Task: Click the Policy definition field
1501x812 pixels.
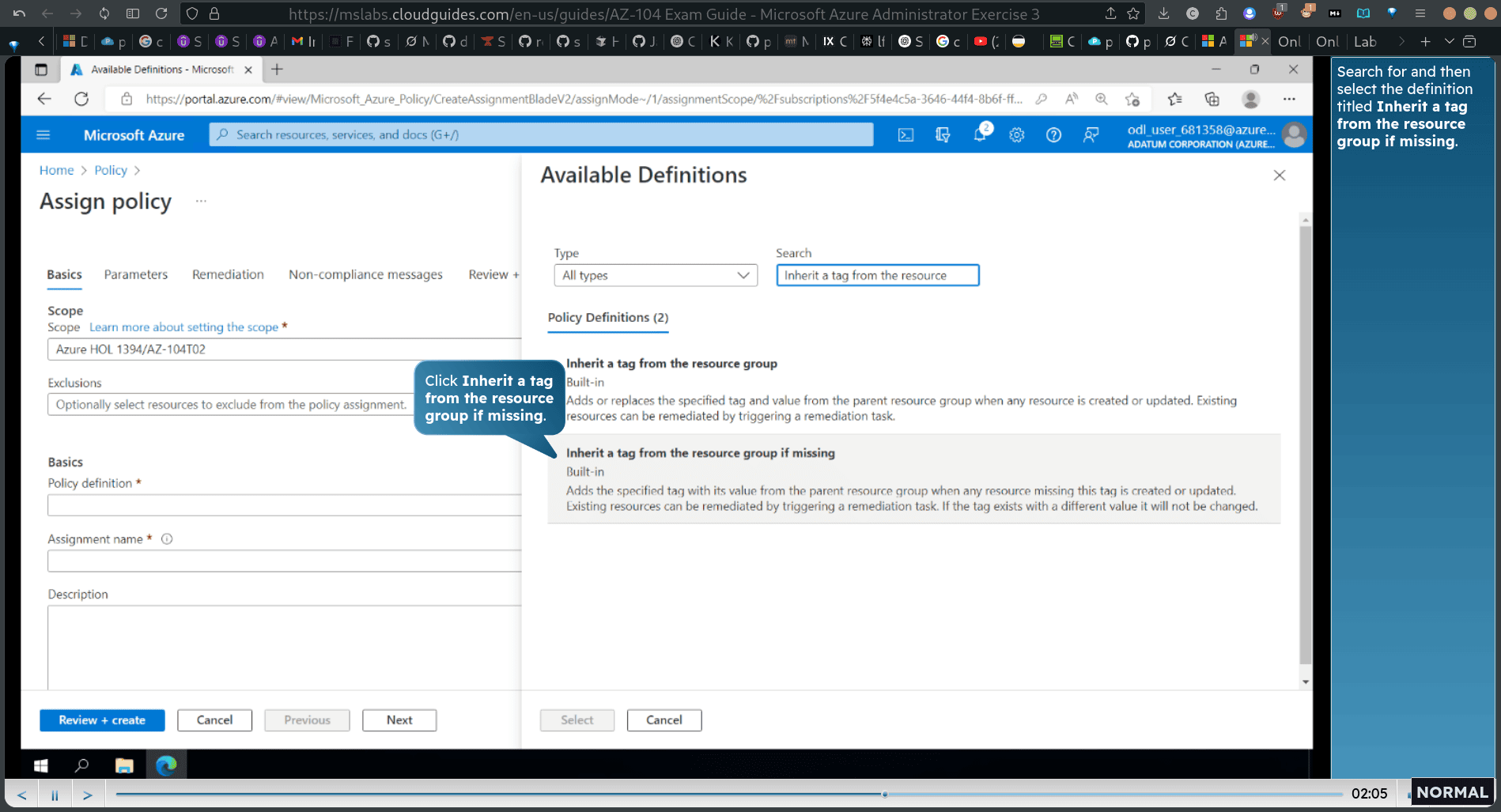Action: 284,505
